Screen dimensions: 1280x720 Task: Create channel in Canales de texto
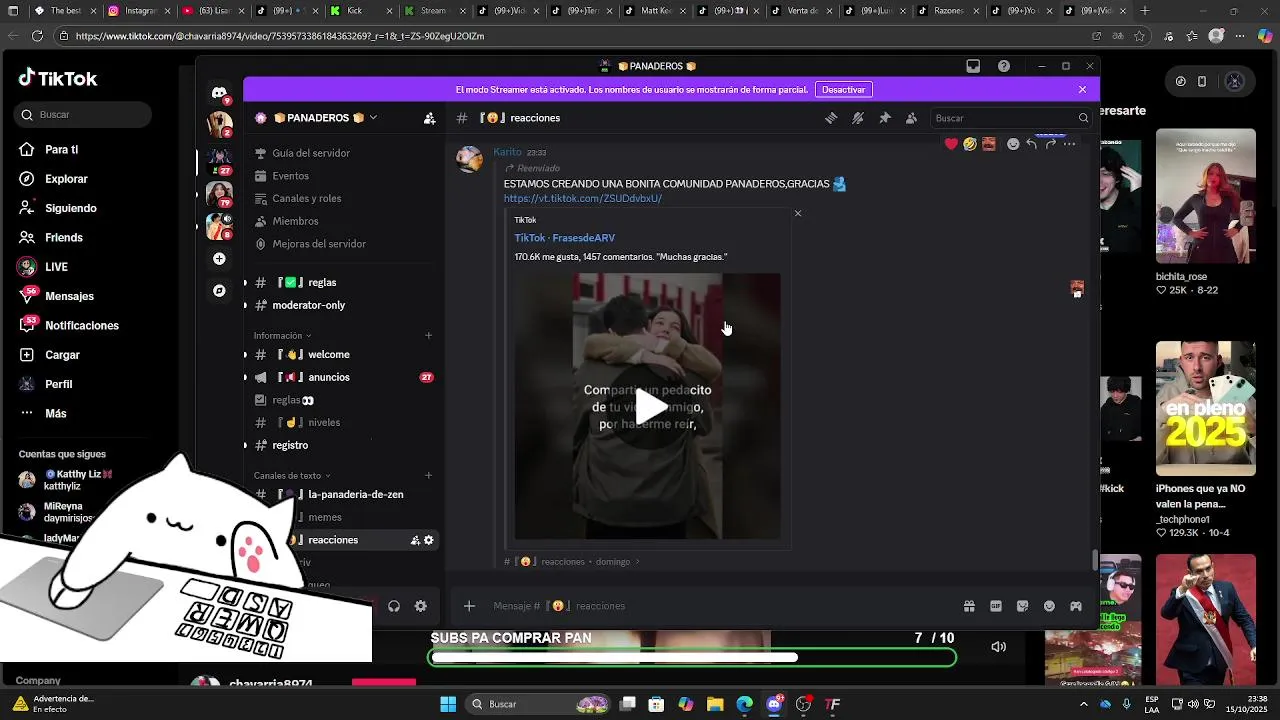(x=429, y=476)
